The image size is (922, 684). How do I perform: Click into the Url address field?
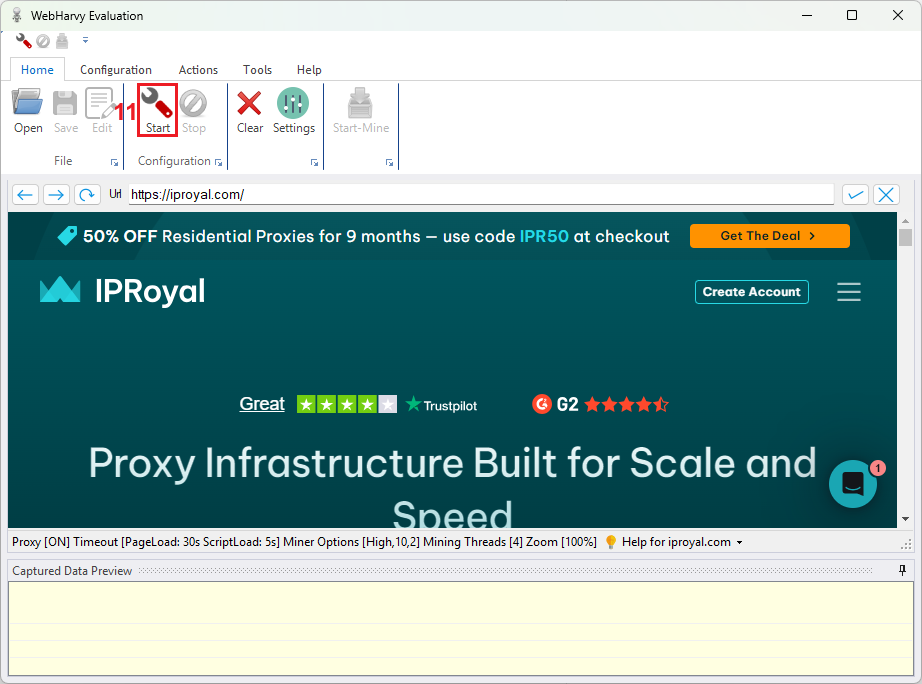tap(480, 195)
